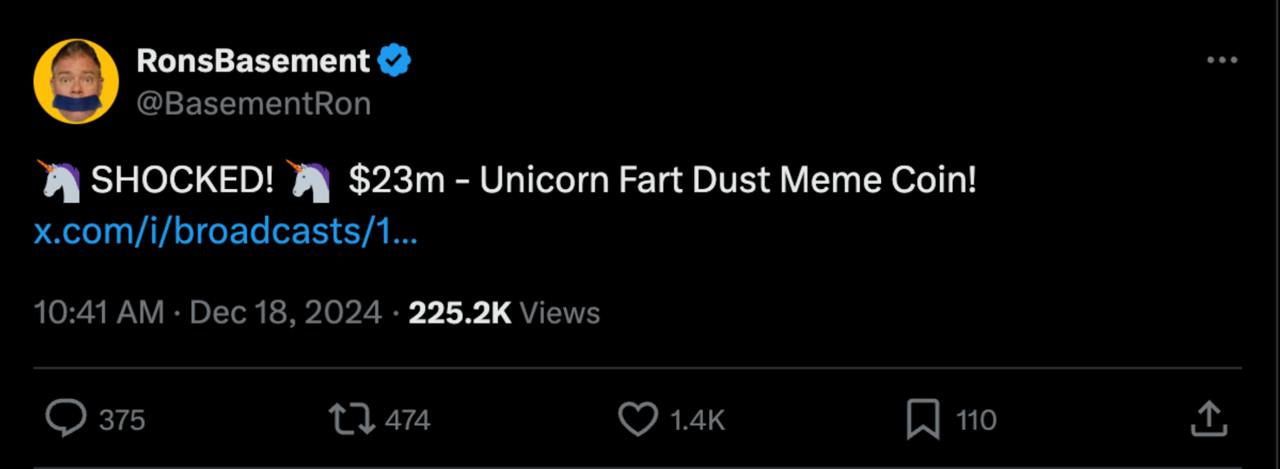
Task: Like the post with the heart icon
Action: 638,418
